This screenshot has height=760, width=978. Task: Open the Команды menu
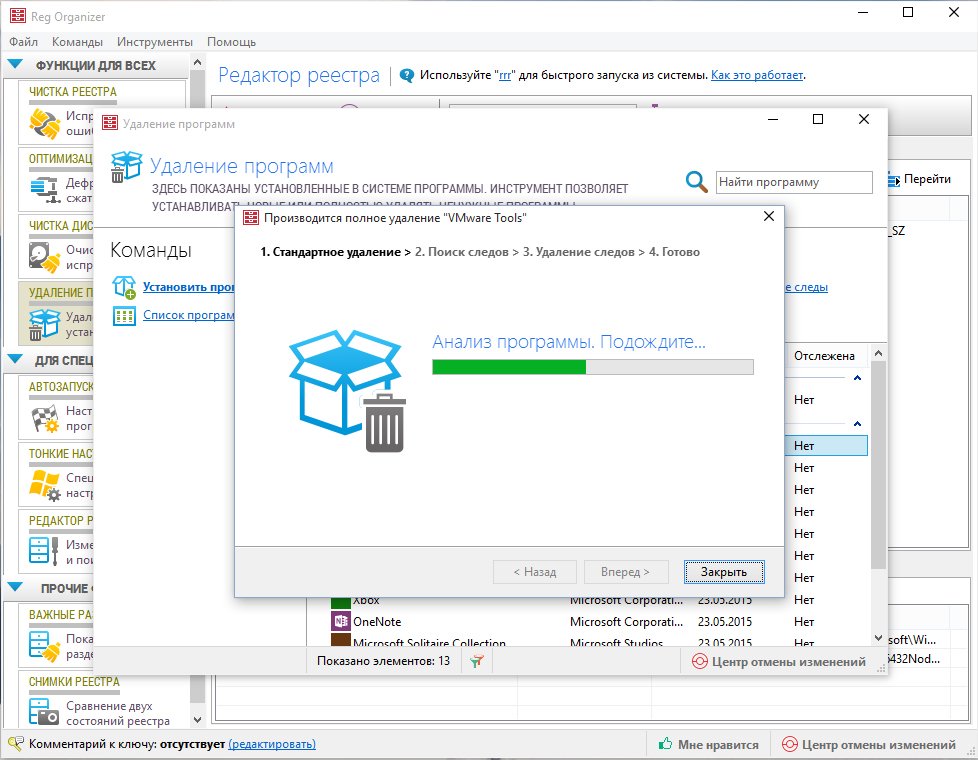coord(77,42)
